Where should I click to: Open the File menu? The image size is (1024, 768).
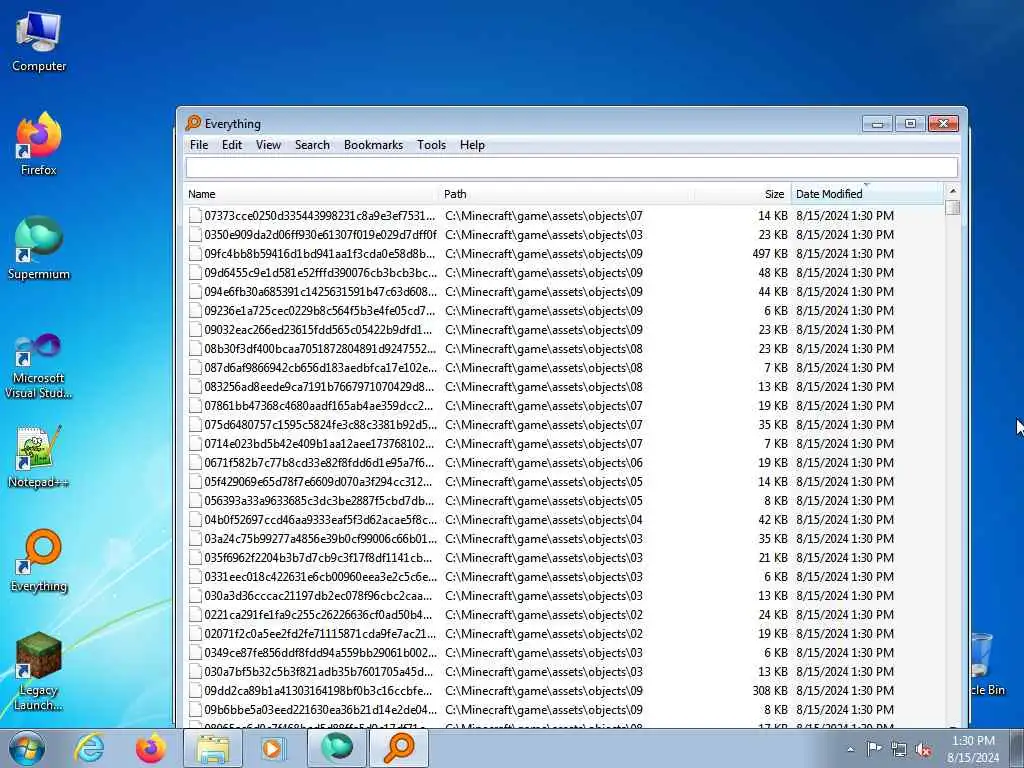point(199,145)
